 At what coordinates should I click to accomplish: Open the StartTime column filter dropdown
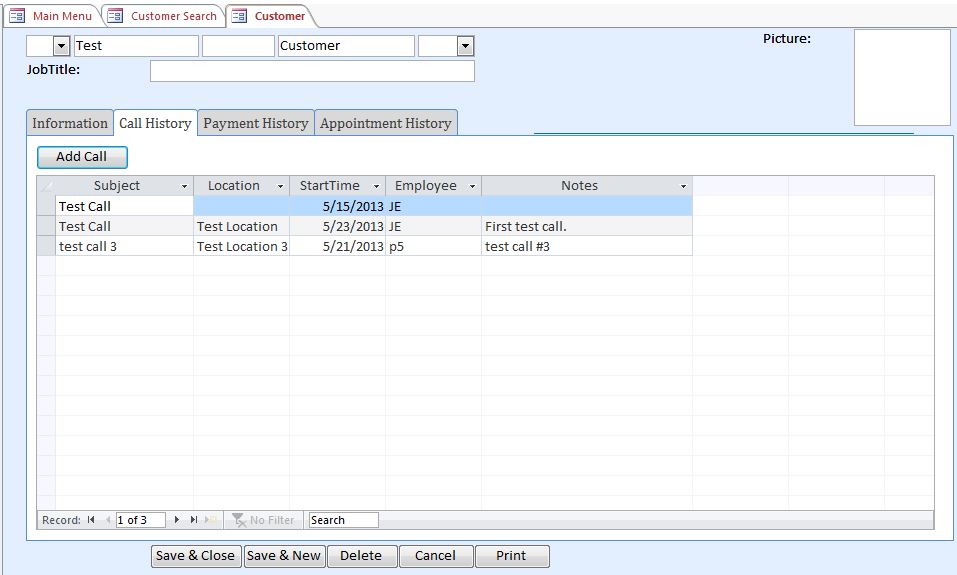point(376,186)
